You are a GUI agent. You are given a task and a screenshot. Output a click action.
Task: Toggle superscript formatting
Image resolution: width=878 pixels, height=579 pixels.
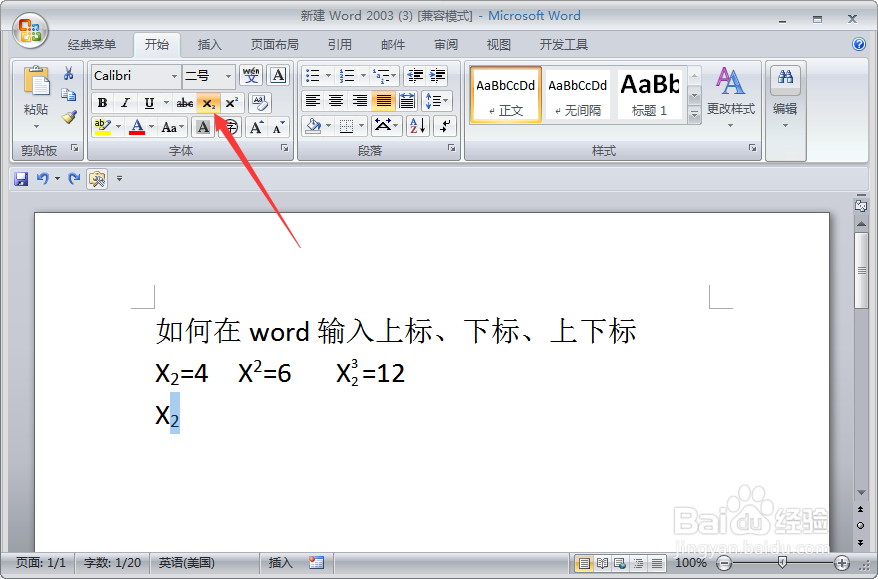(x=231, y=102)
